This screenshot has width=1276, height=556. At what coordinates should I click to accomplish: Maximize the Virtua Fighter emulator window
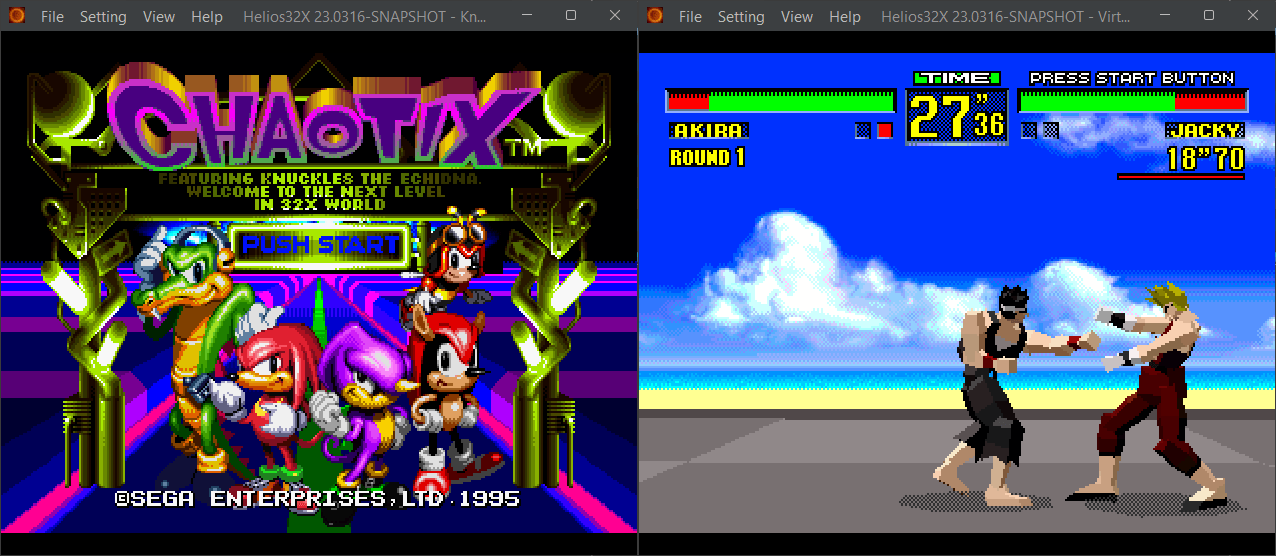(1209, 16)
